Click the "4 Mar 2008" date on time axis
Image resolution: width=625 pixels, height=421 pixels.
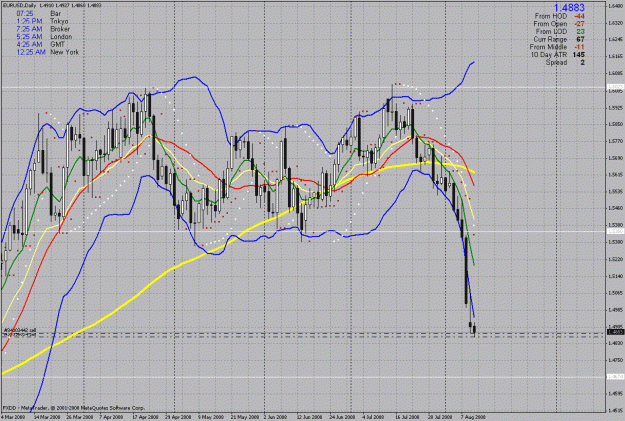coord(12,417)
